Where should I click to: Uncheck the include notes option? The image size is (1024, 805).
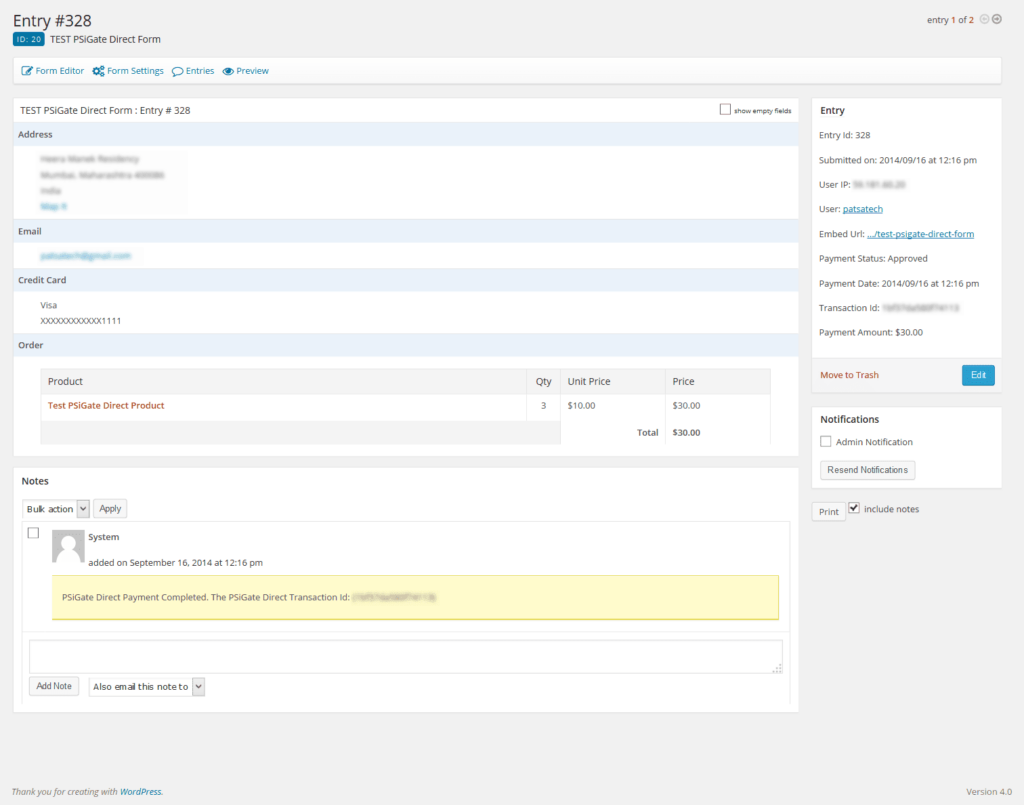click(x=853, y=507)
